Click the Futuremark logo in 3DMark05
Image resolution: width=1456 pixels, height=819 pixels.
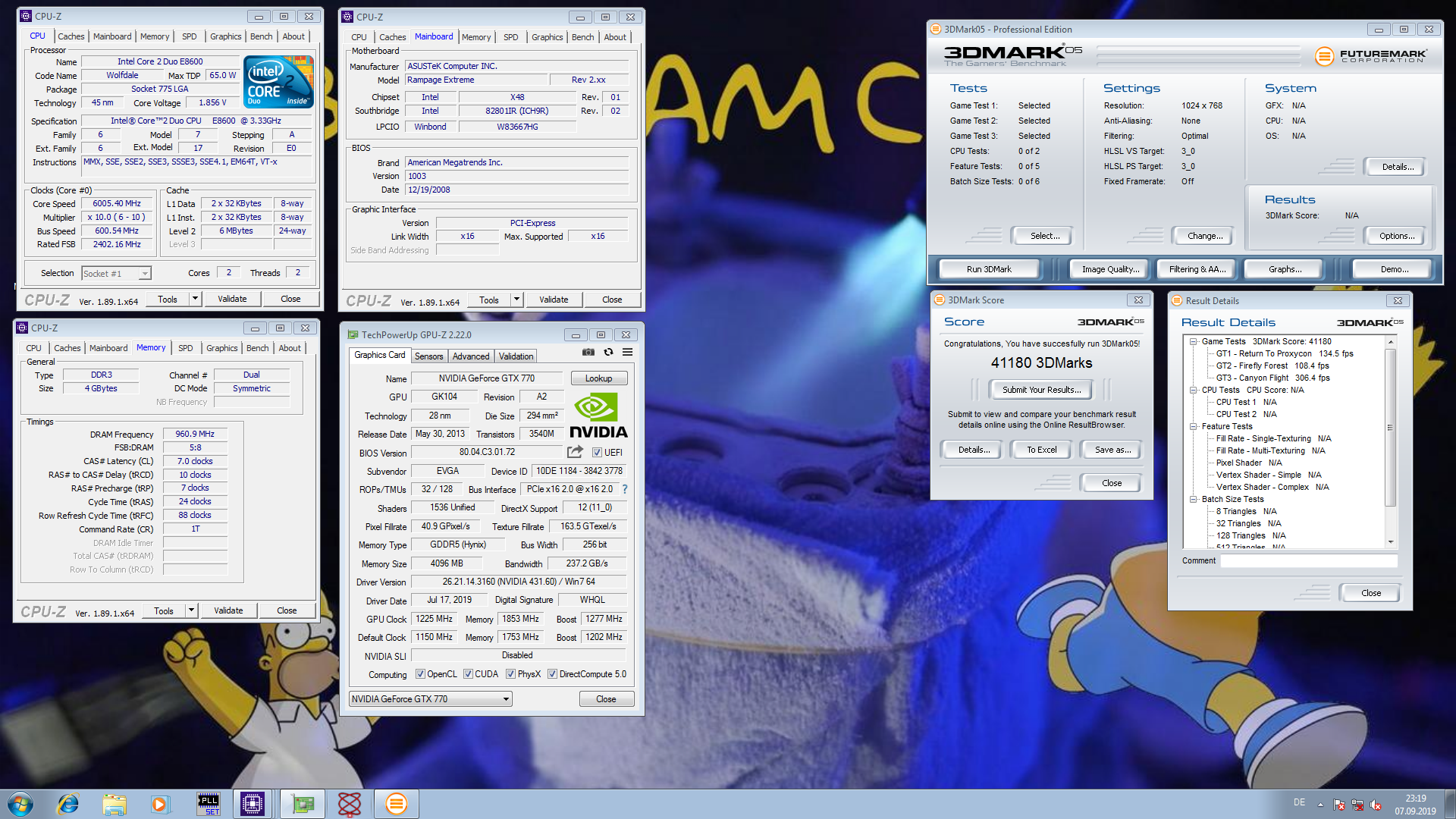coord(1370,55)
